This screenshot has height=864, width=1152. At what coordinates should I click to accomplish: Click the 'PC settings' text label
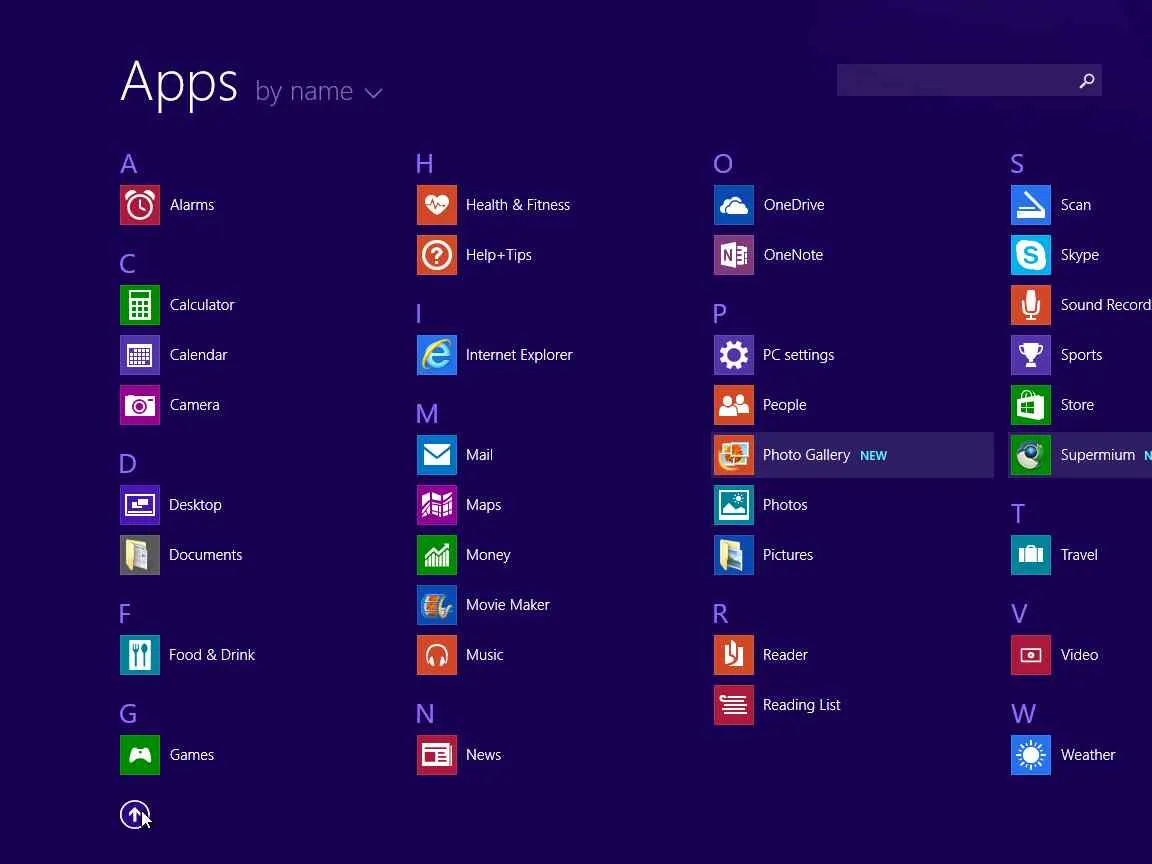click(798, 355)
